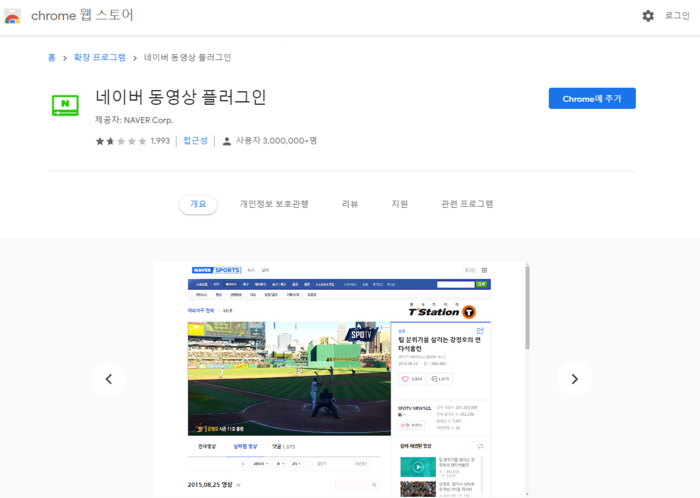This screenshot has width=700, height=498.
Task: Click the green search button in screenshot
Action: 482,284
